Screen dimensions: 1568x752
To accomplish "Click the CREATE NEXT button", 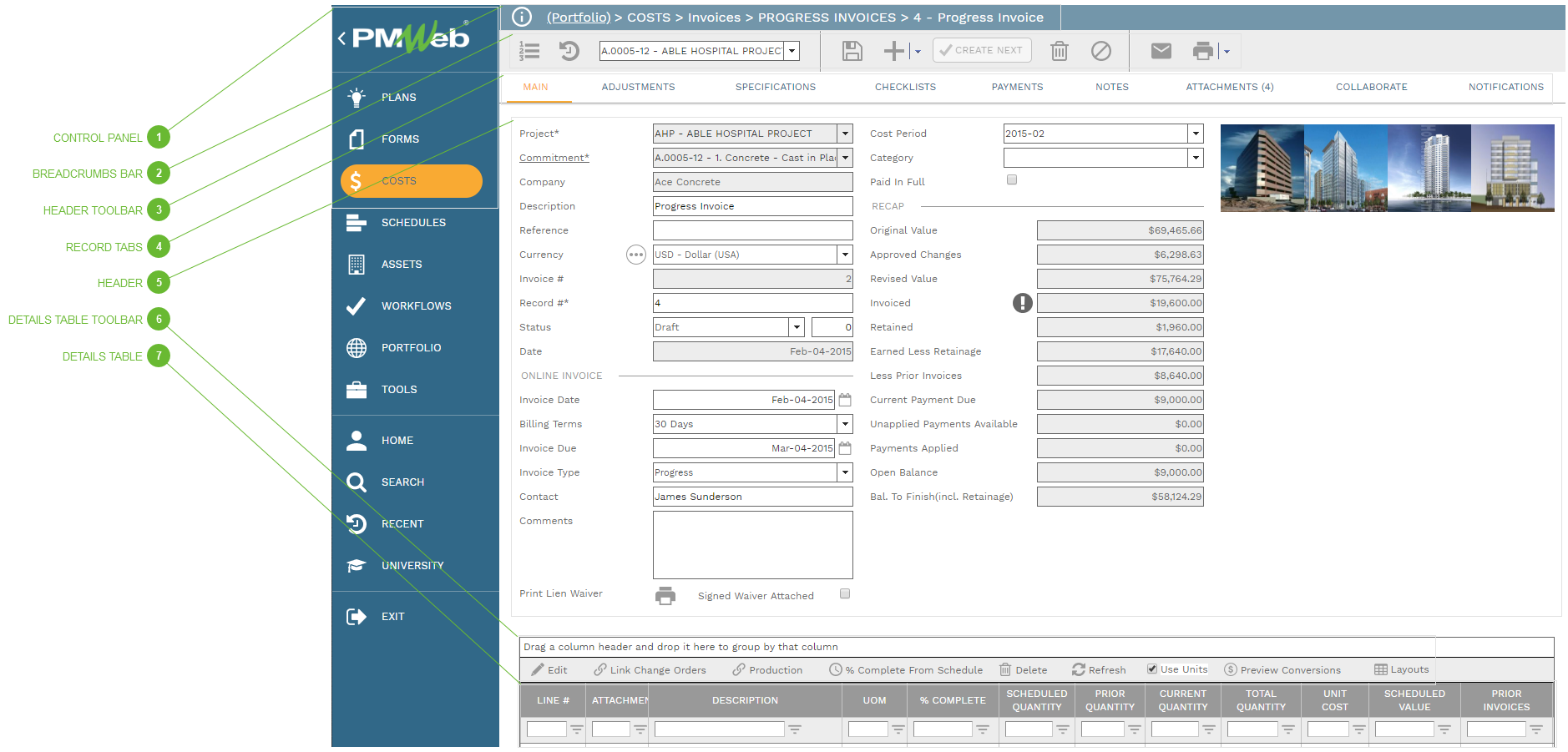I will point(982,50).
